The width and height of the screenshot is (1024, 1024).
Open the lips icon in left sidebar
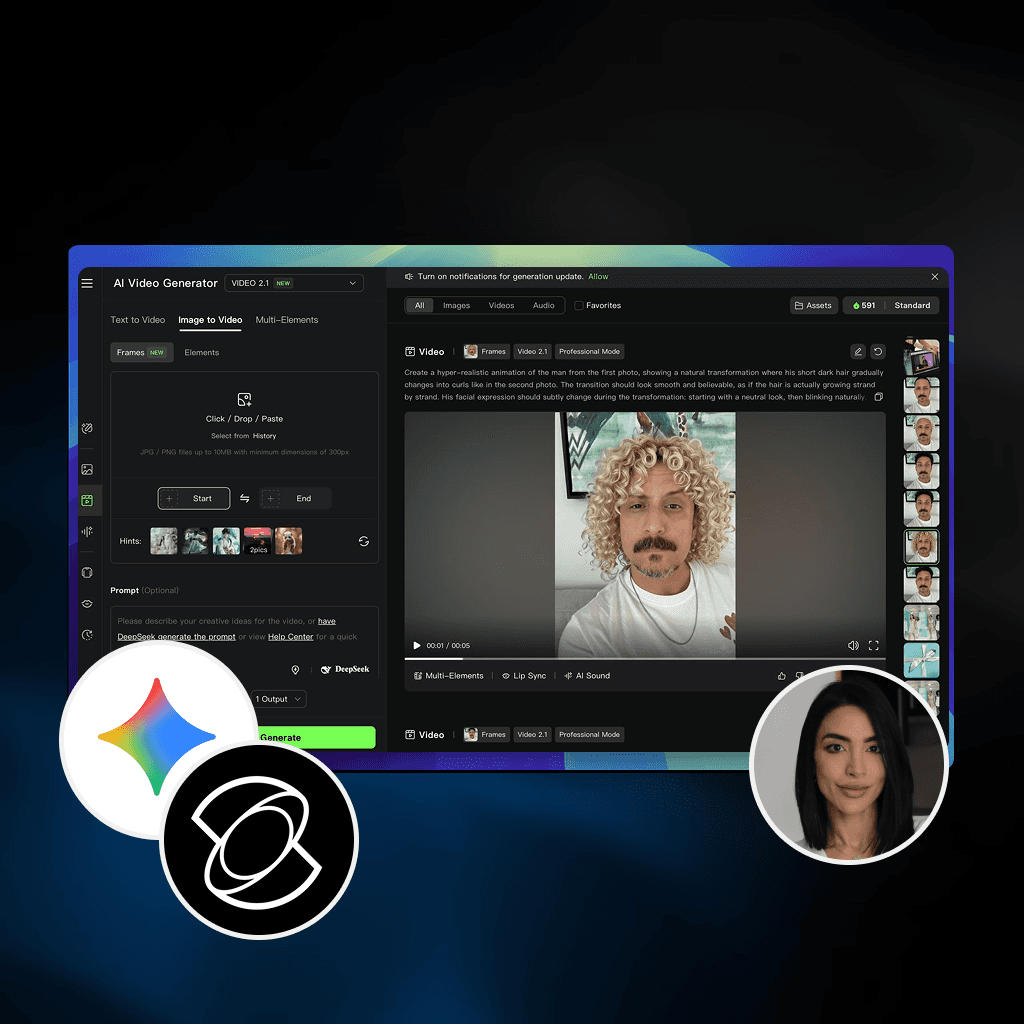[x=87, y=604]
